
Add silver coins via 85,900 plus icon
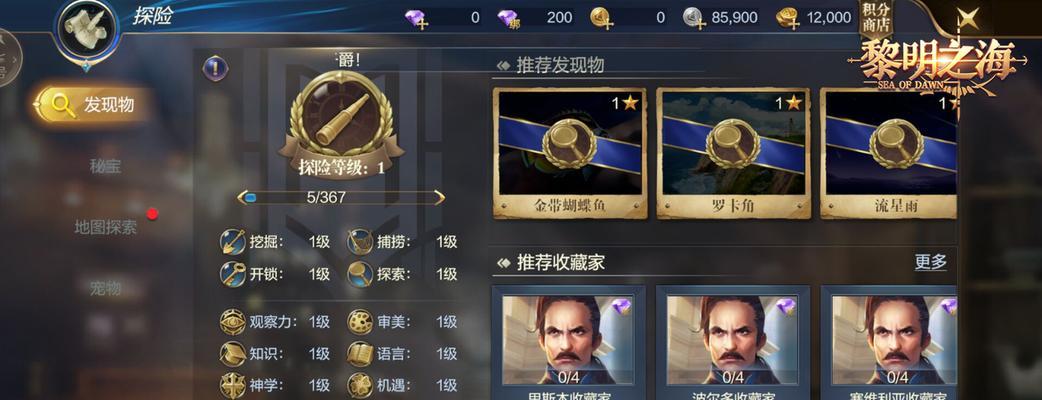694,18
